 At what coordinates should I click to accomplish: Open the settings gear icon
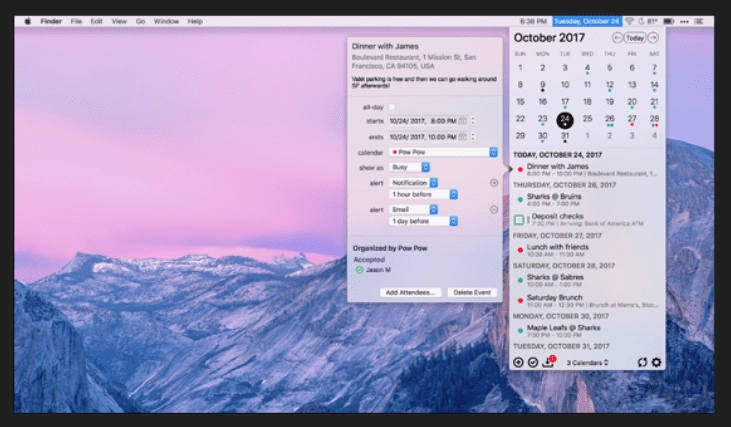coord(656,362)
